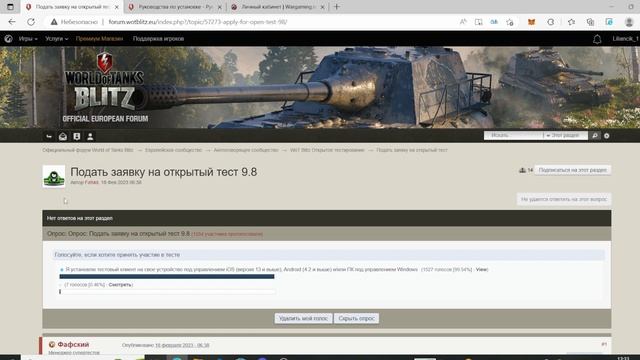
Task: Click the first poll option result bar
Action: coord(167,276)
